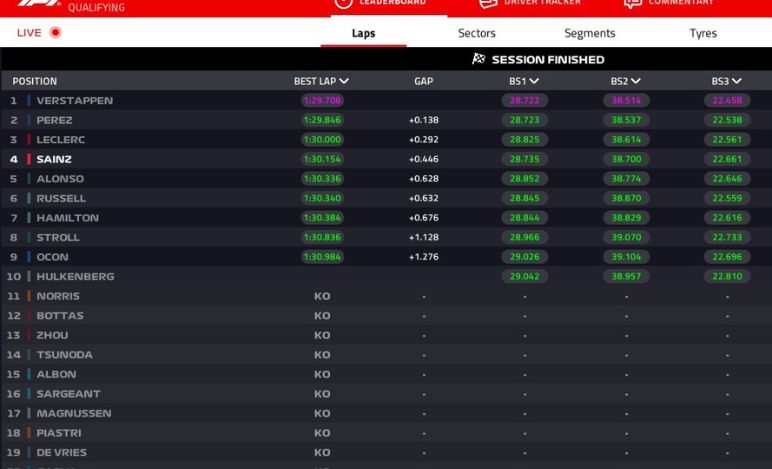Select the highlighted SAINZ driver name

coord(54,159)
